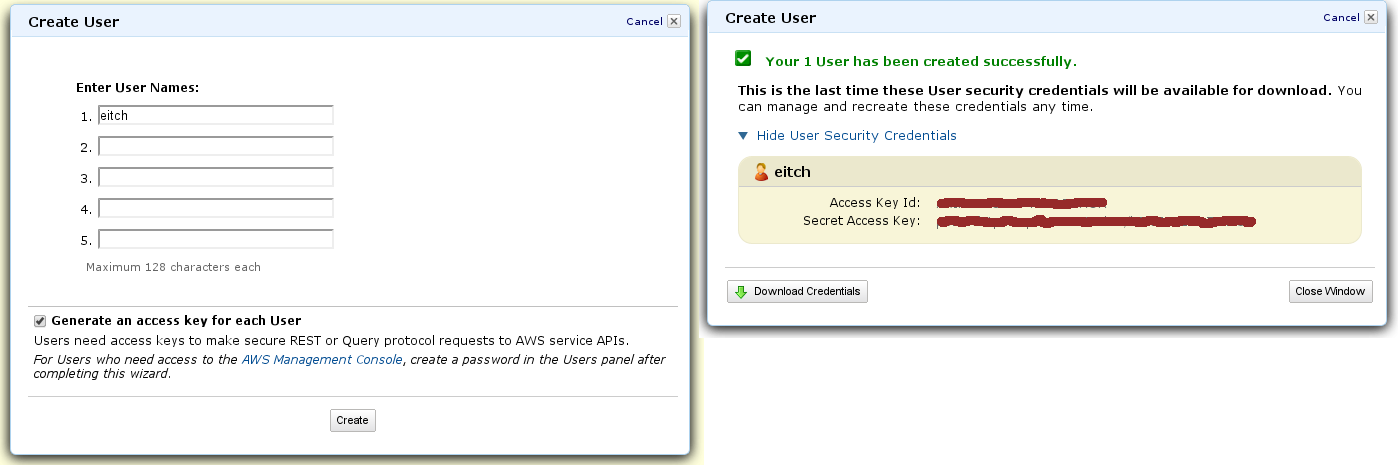Image resolution: width=1398 pixels, height=471 pixels.
Task: Focus the first user name field containing eitch
Action: (x=216, y=115)
